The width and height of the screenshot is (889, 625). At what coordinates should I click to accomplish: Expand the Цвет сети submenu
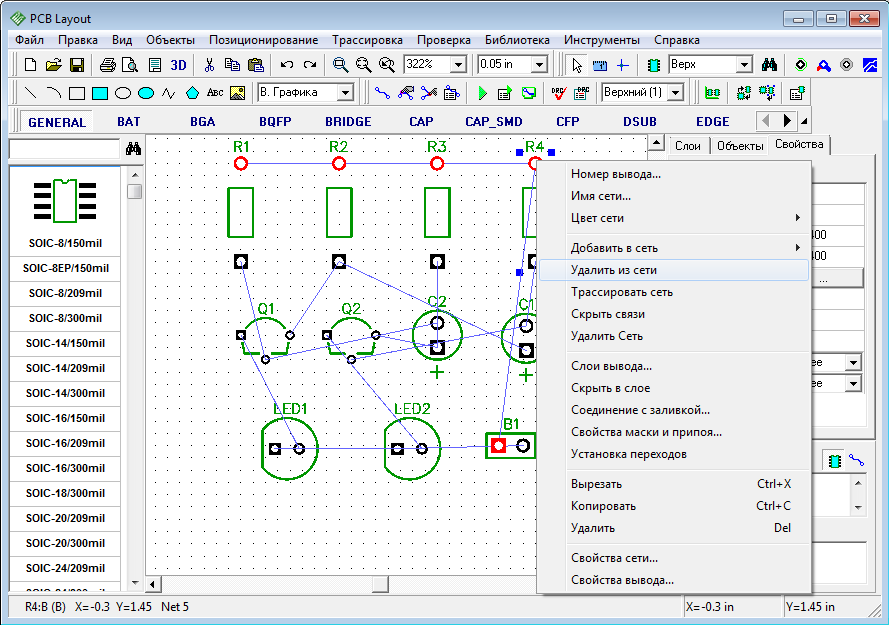[x=674, y=218]
